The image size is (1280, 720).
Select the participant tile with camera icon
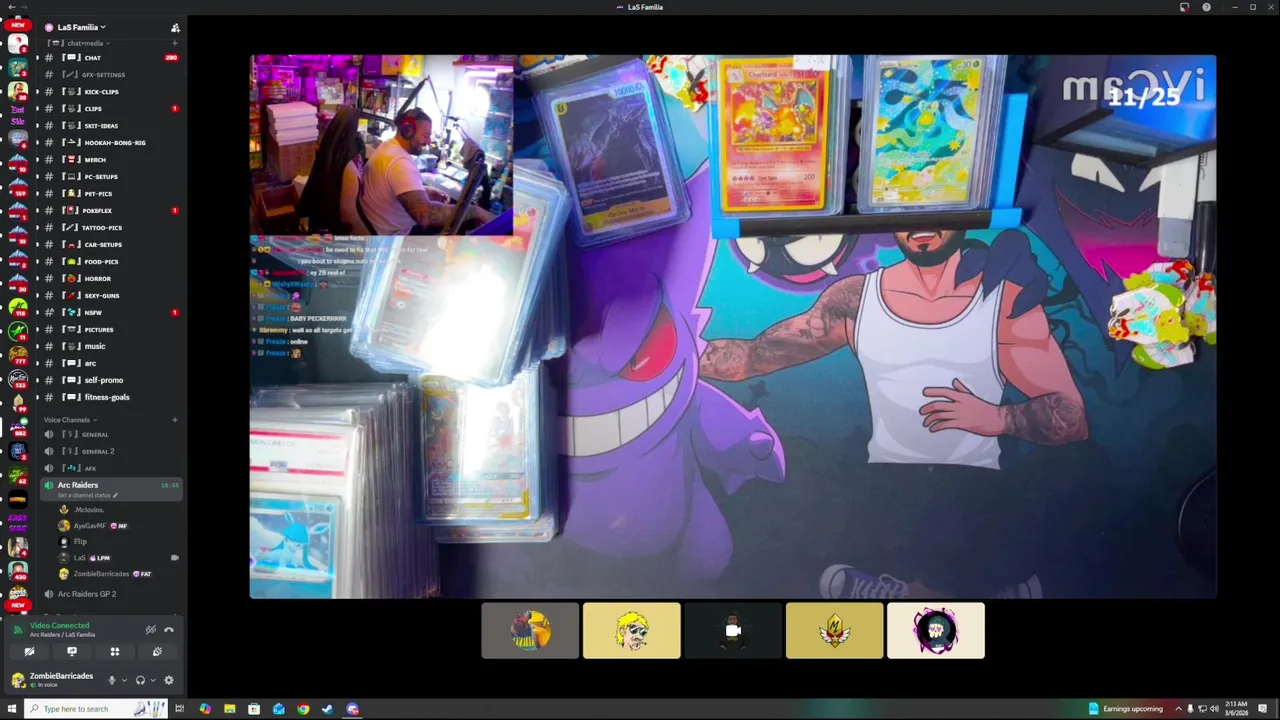coord(733,631)
